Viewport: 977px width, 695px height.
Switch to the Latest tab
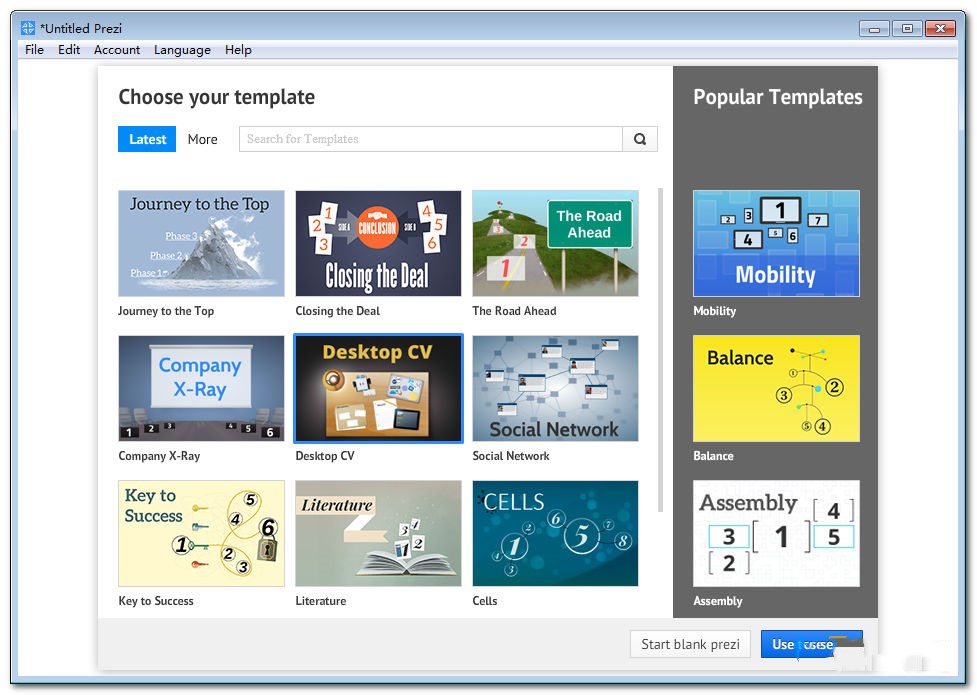pos(147,139)
